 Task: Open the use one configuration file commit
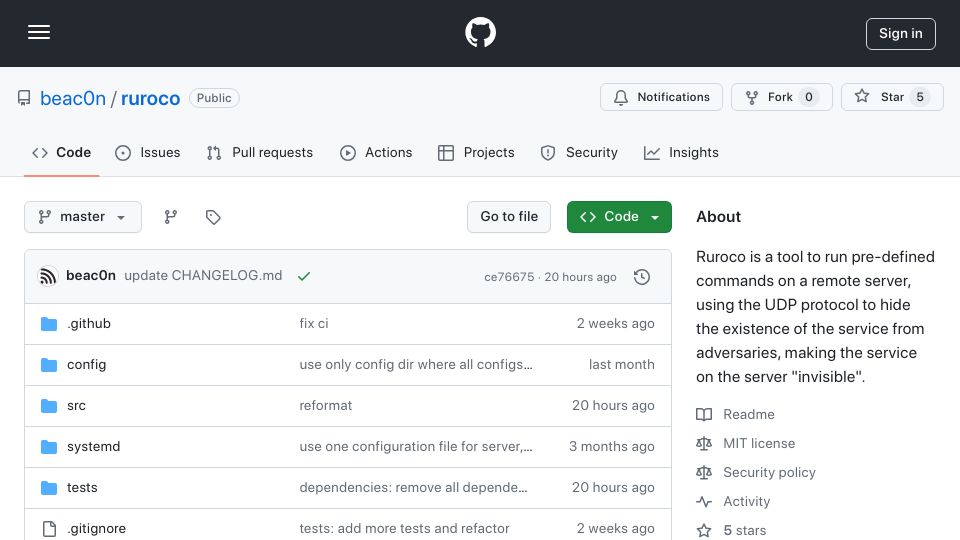[416, 446]
